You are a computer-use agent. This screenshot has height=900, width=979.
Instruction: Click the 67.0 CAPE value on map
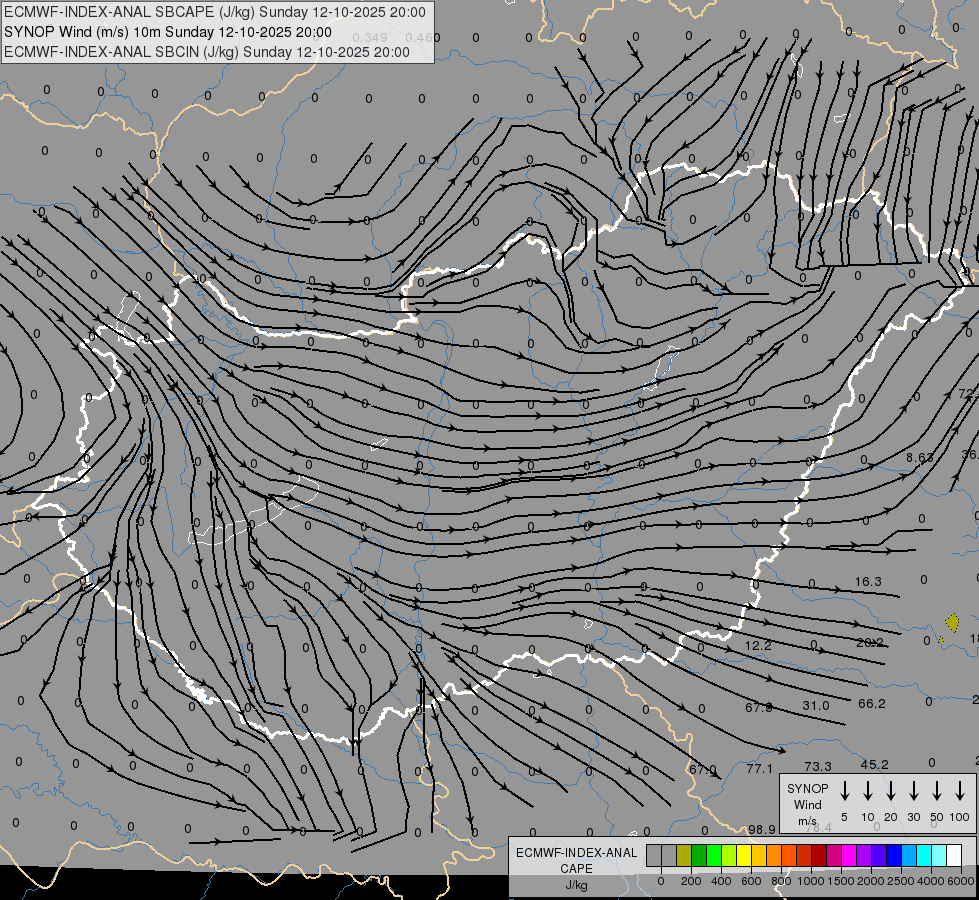point(702,769)
